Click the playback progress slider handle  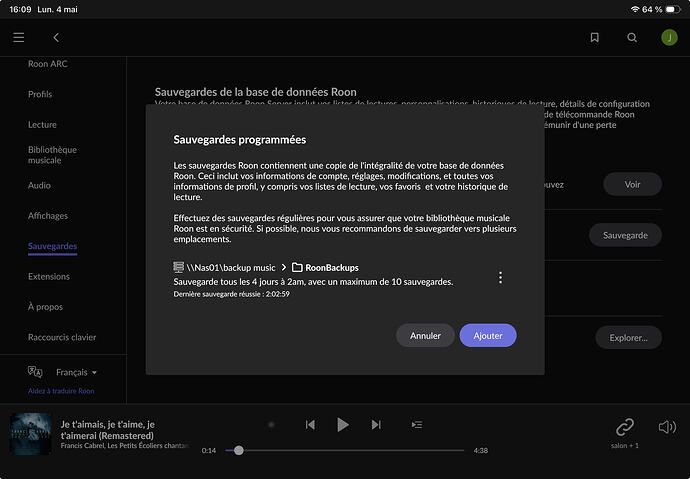pyautogui.click(x=239, y=450)
